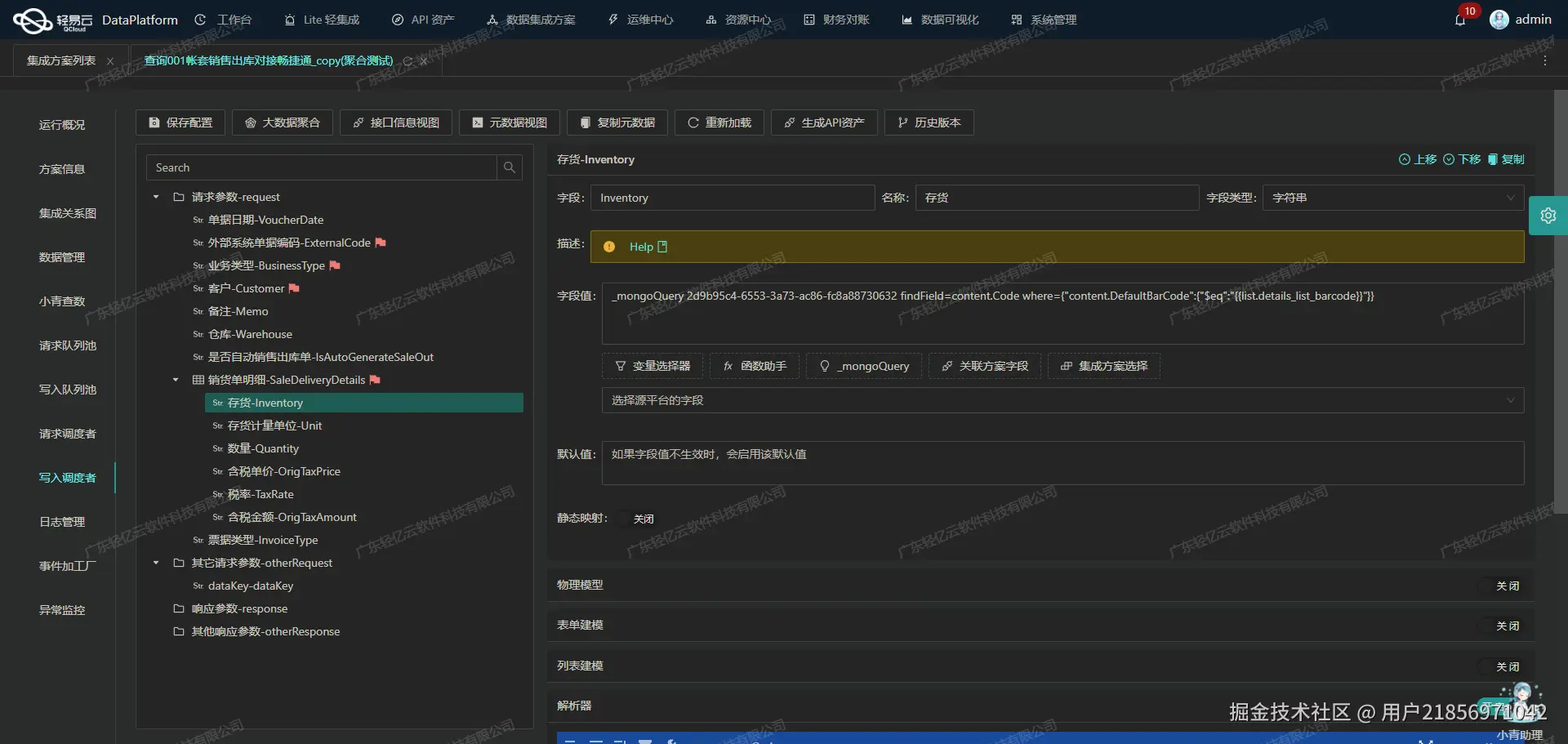The width and height of the screenshot is (1568, 744).
Task: Click inside the Search input field
Action: tap(318, 167)
